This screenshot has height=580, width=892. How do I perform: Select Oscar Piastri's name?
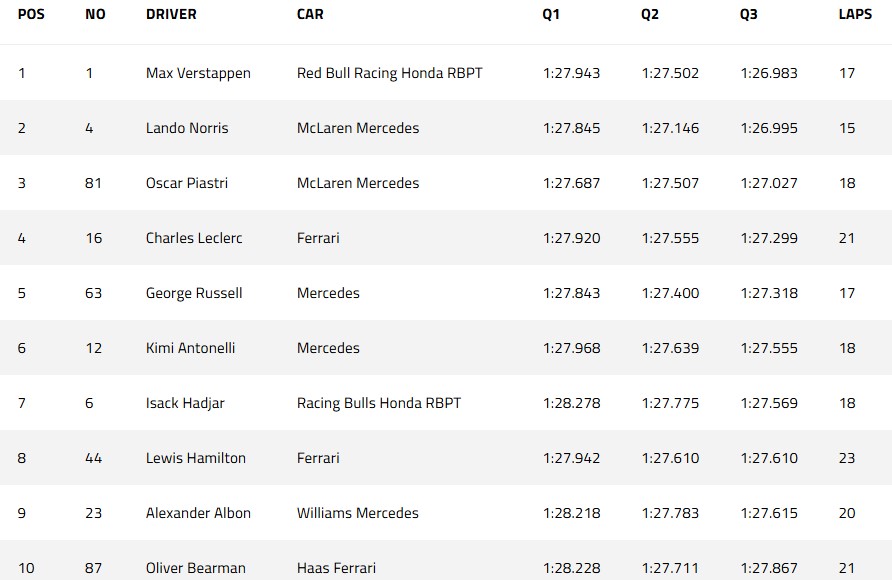pyautogui.click(x=186, y=183)
